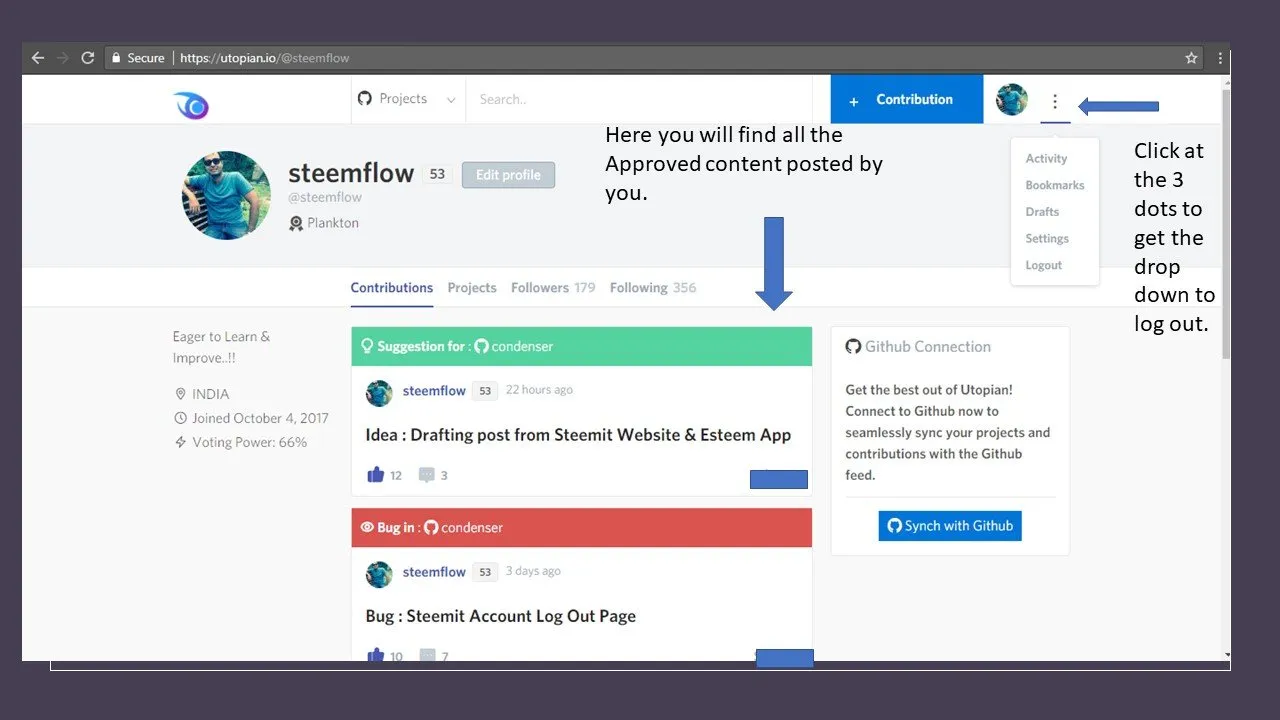1280x720 pixels.
Task: Click the Synch with Github button
Action: [950, 526]
